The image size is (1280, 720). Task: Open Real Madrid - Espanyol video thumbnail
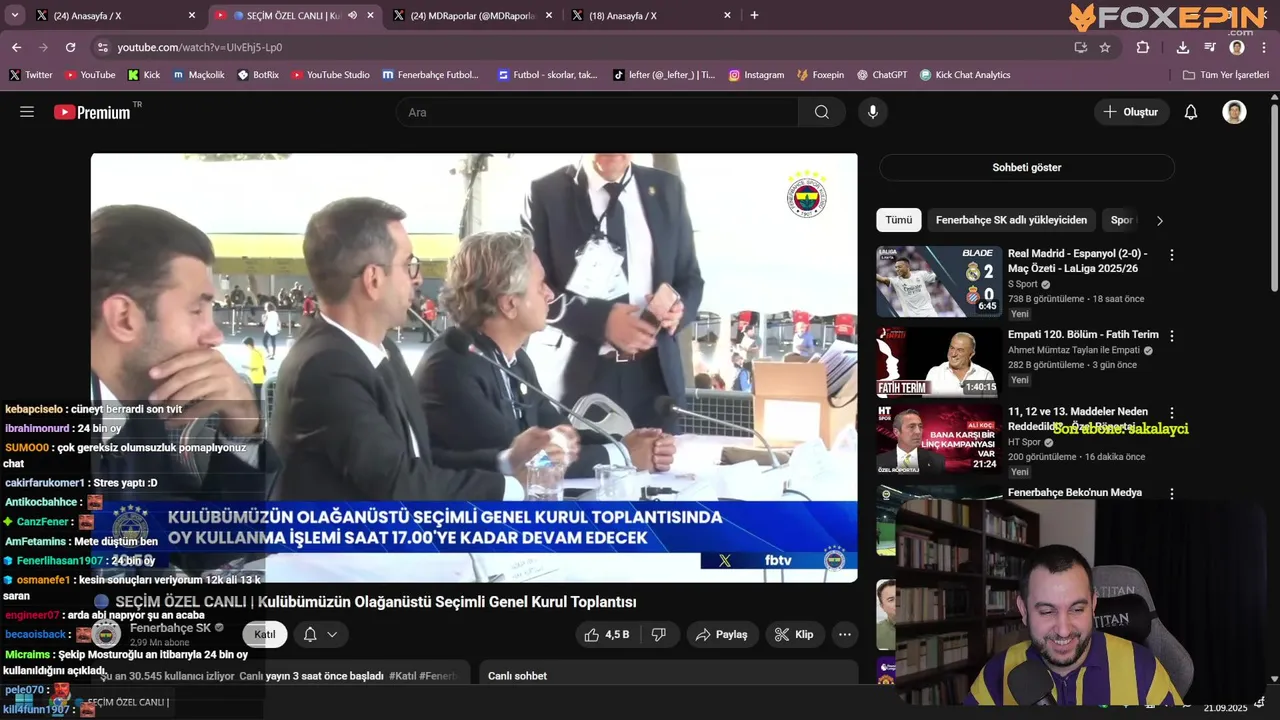[939, 281]
